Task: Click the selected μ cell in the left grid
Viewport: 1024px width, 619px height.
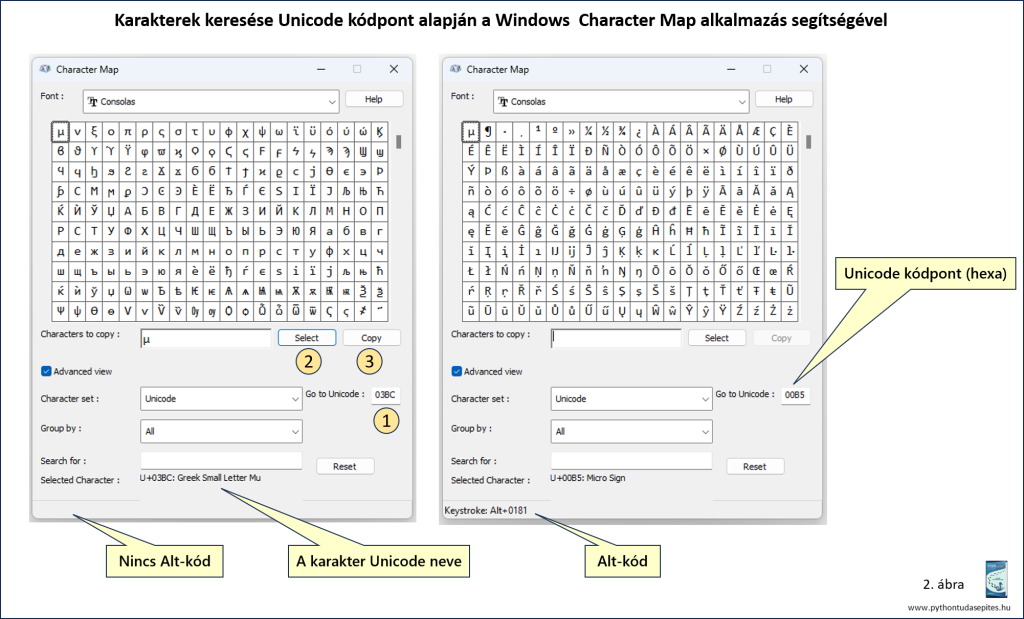Action: pyautogui.click(x=60, y=131)
